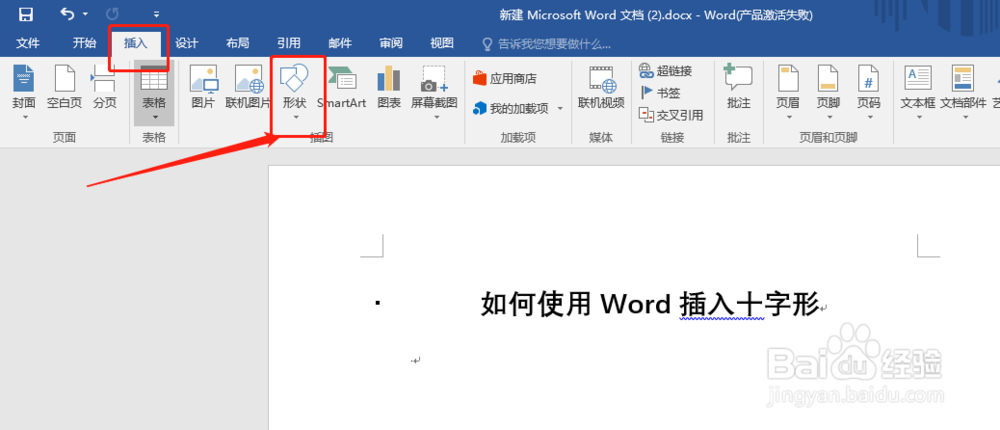Screen dimensions: 1000x430
Task: Add a 批注 comment
Action: click(739, 87)
